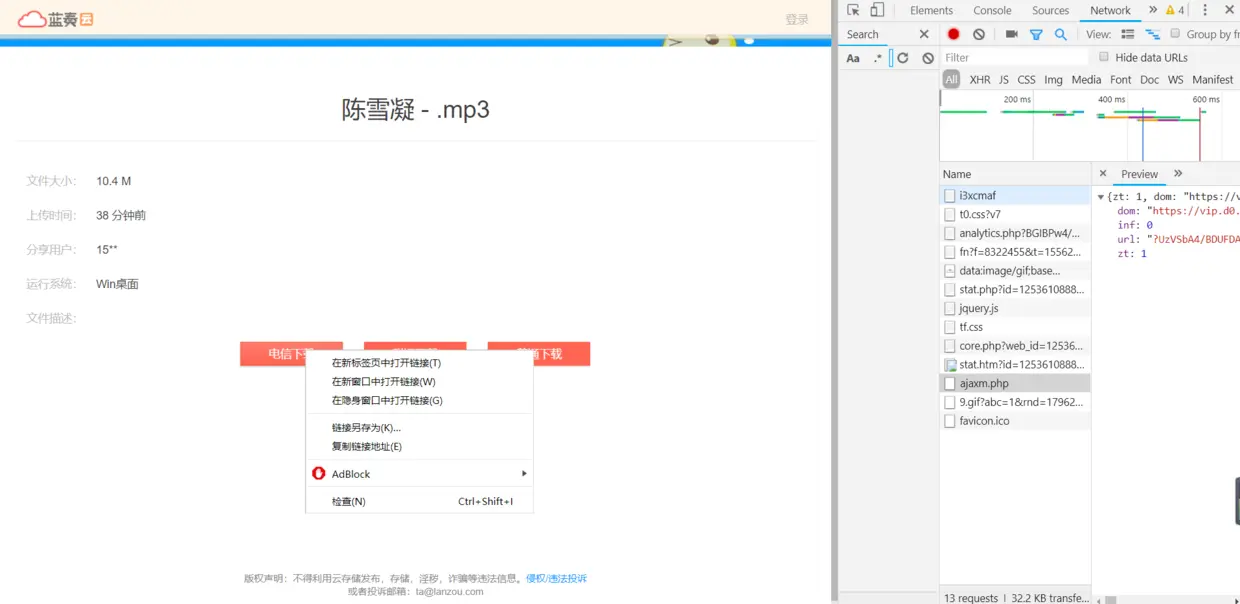Close the Search panel with its X
The width and height of the screenshot is (1240, 604).
pos(924,34)
